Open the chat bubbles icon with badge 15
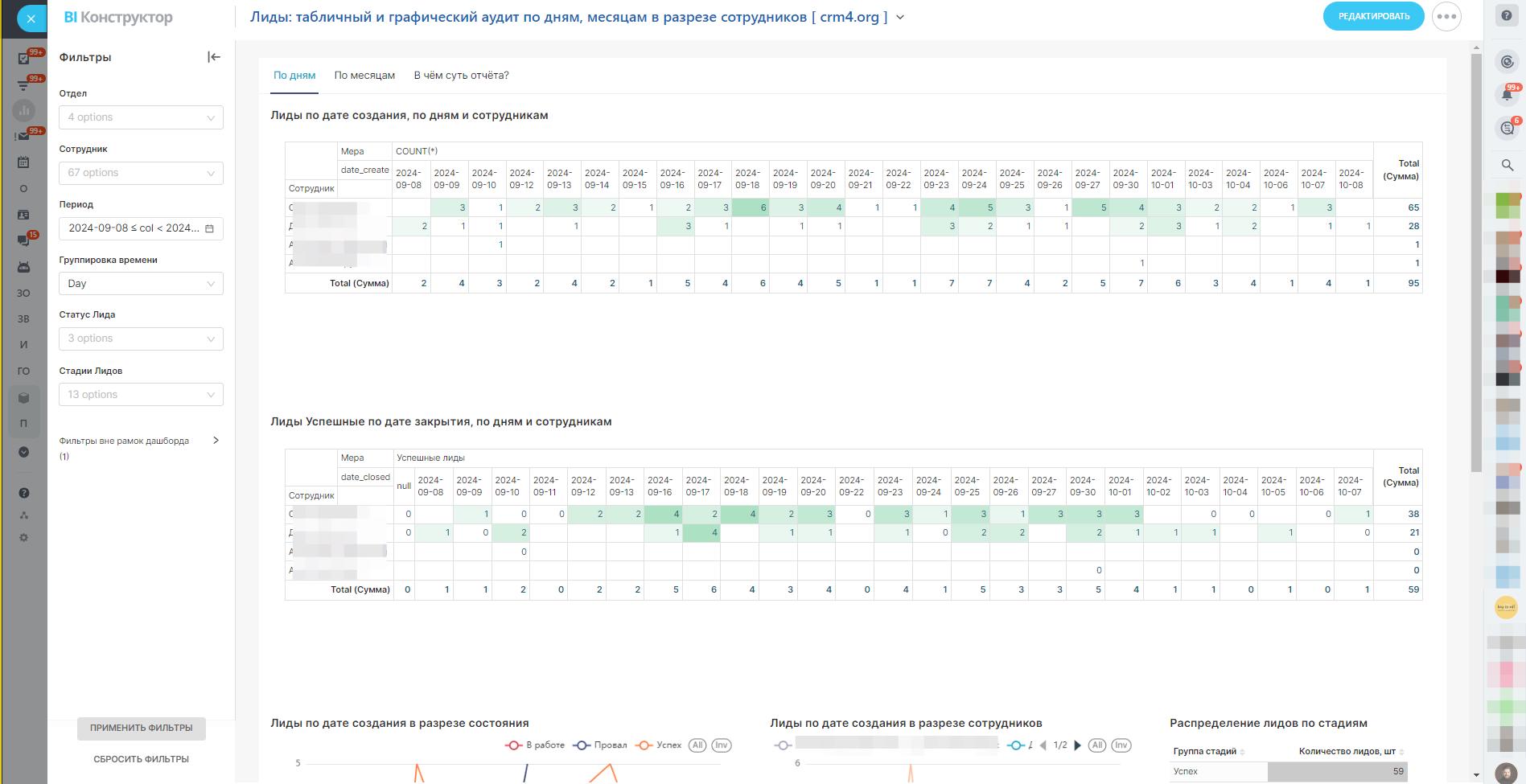1526x784 pixels. pos(24,240)
